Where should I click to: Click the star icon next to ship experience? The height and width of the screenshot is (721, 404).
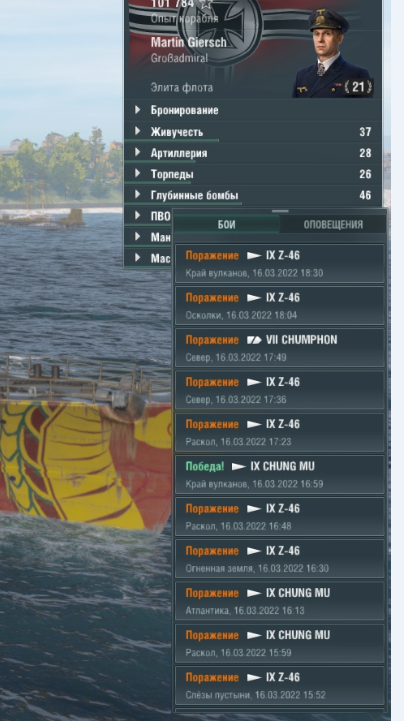pyautogui.click(x=206, y=4)
